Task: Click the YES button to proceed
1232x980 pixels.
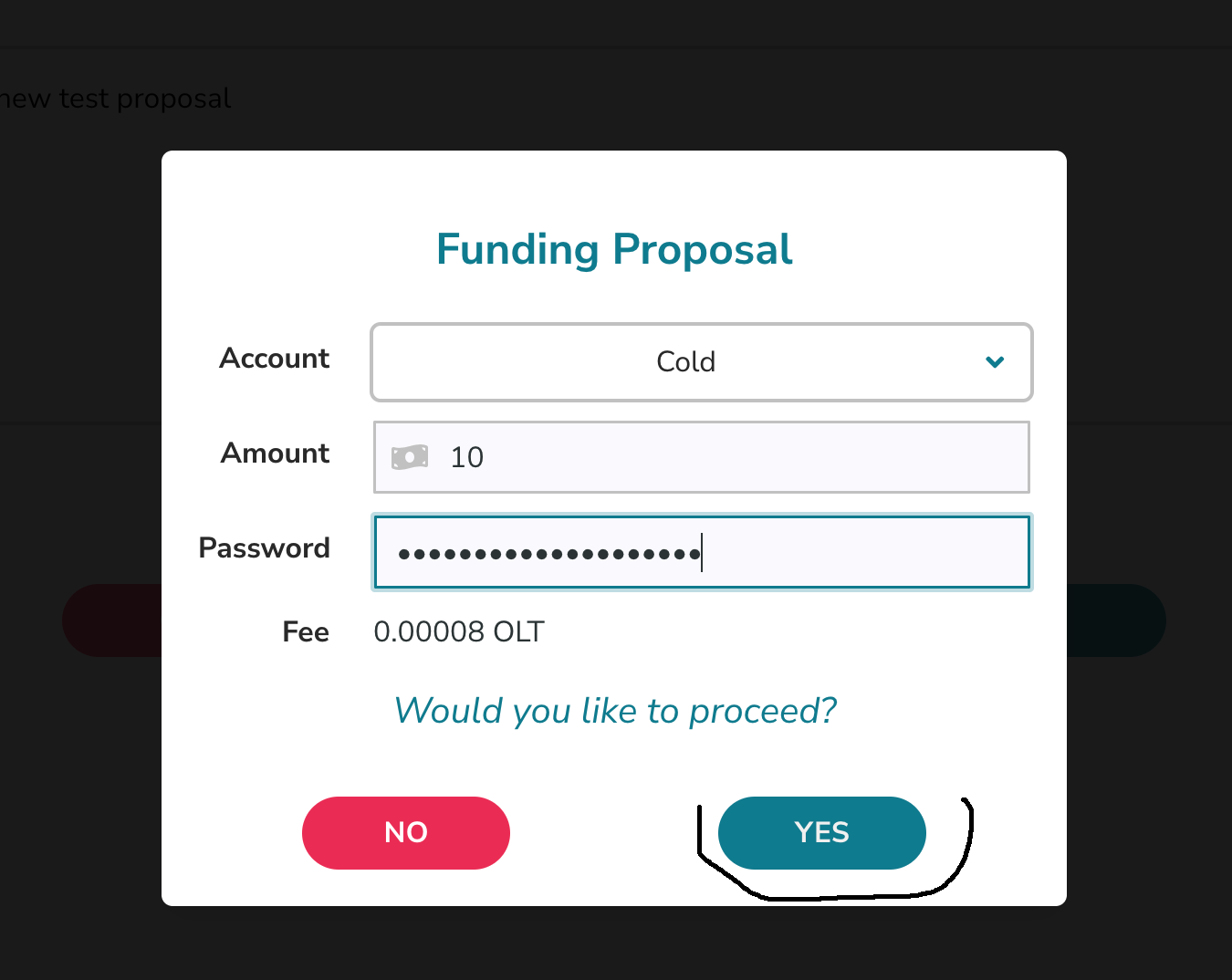Action: coord(821,832)
